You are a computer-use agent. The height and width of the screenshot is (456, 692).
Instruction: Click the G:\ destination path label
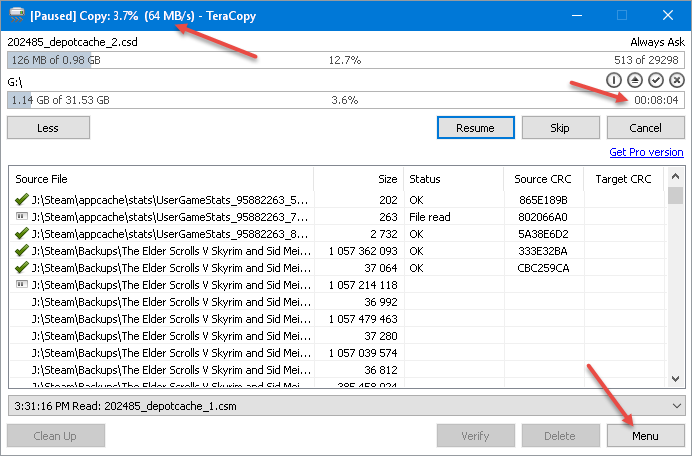click(x=15, y=82)
